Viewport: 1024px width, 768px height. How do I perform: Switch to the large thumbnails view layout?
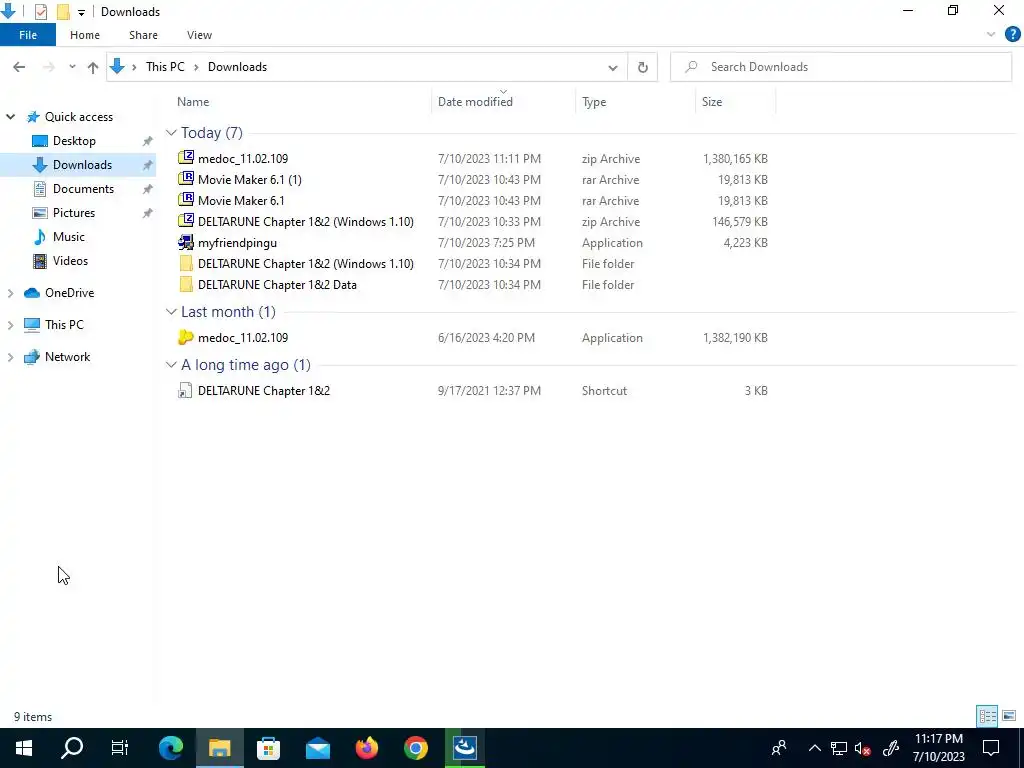click(1009, 716)
